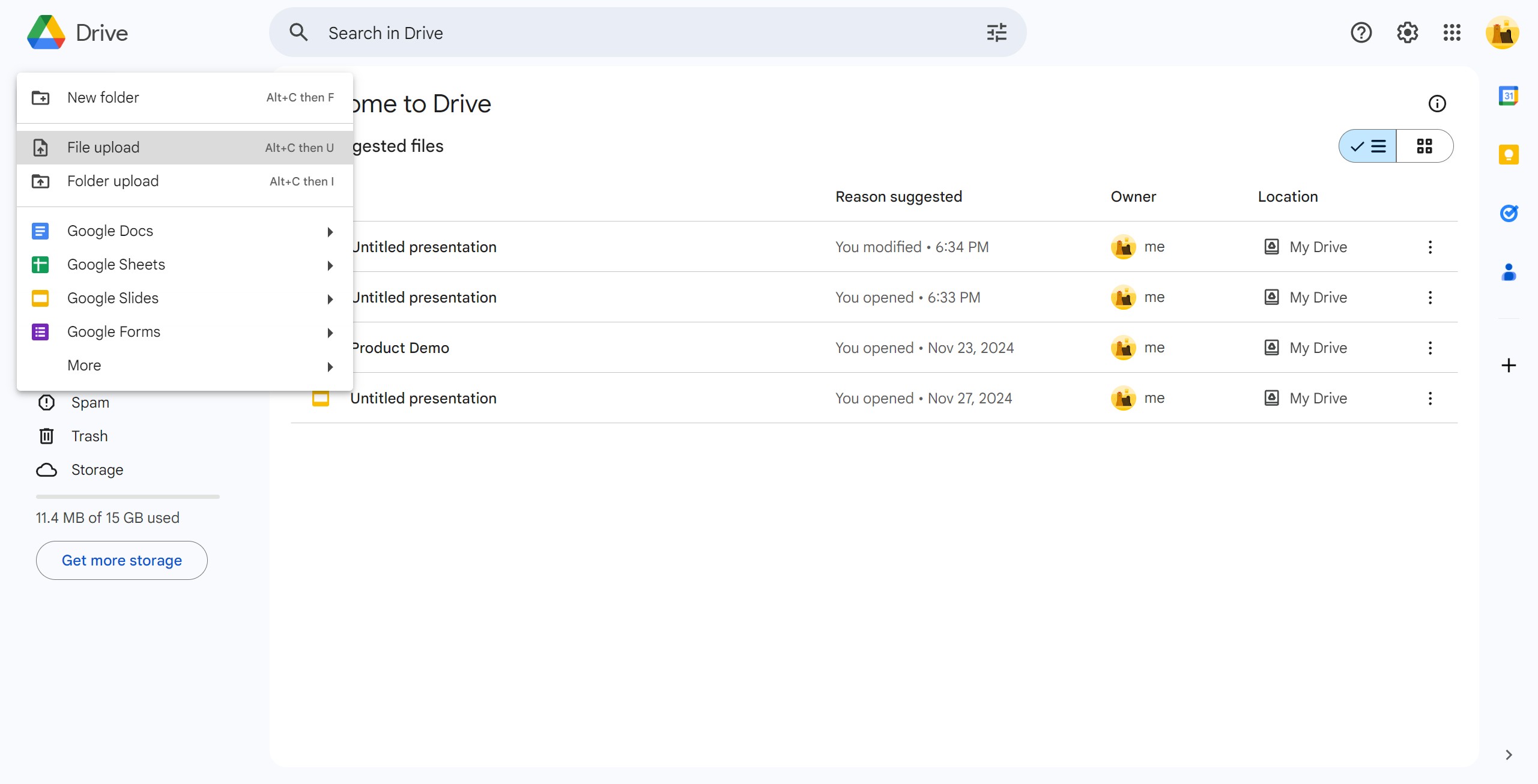Open Google Keep side panel icon
This screenshot has width=1538, height=784.
pos(1509,155)
